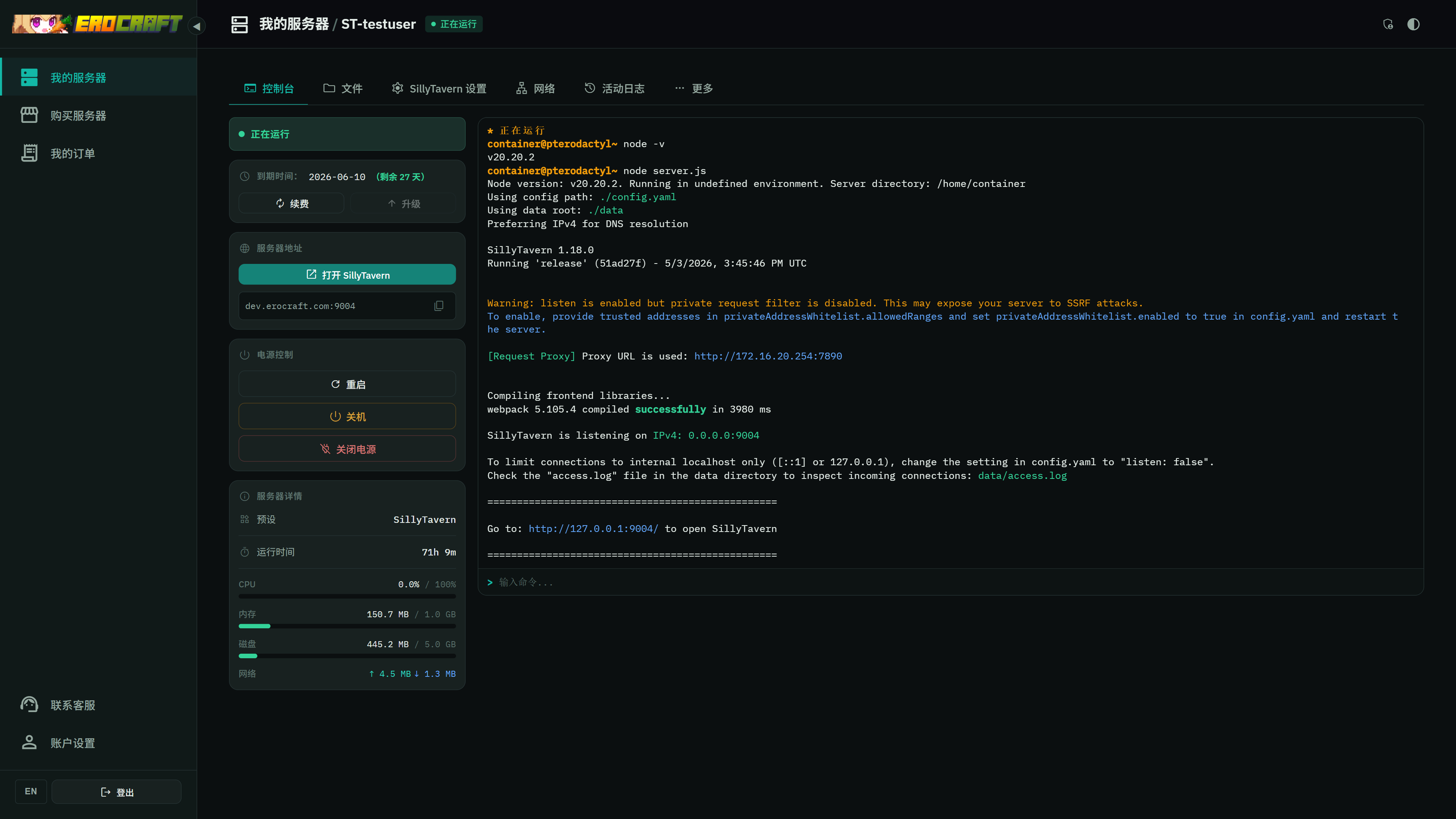Open the 我的订单 sidebar item
Screen dimensions: 1456x819
(x=98, y=153)
